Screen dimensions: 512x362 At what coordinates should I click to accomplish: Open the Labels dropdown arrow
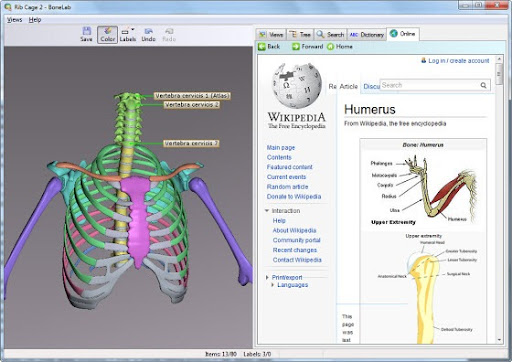[133, 29]
